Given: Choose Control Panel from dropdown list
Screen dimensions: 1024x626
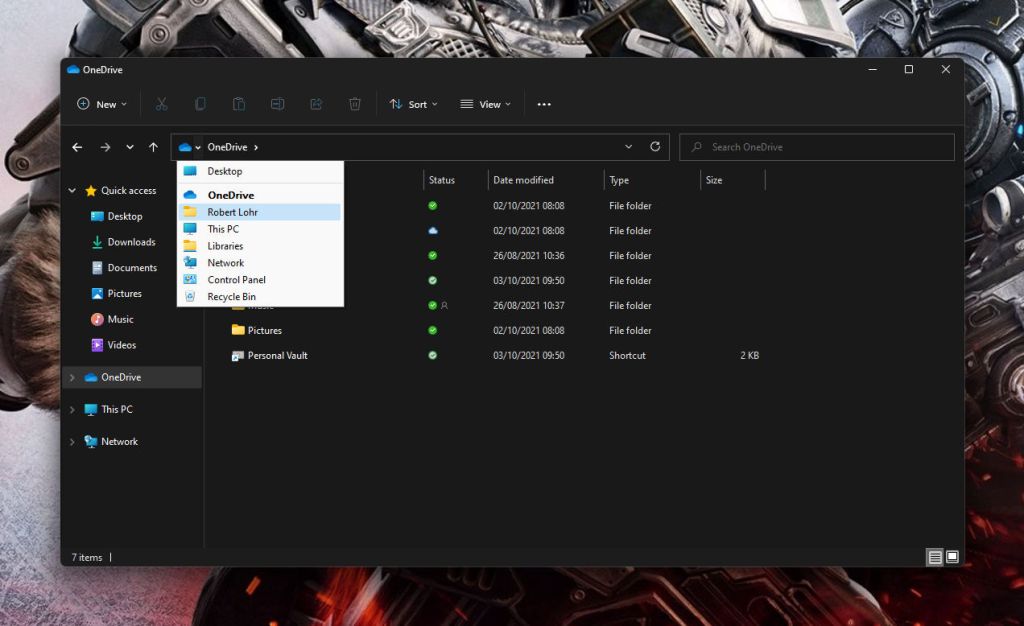Looking at the screenshot, I should pyautogui.click(x=236, y=280).
